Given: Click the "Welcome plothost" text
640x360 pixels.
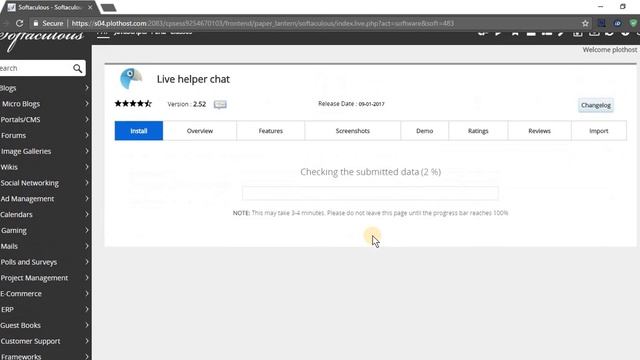Looking at the screenshot, I should (610, 50).
